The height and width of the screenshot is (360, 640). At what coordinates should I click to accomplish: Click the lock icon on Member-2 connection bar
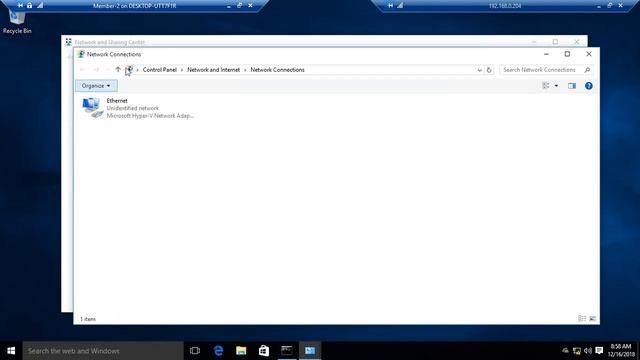click(29, 5)
